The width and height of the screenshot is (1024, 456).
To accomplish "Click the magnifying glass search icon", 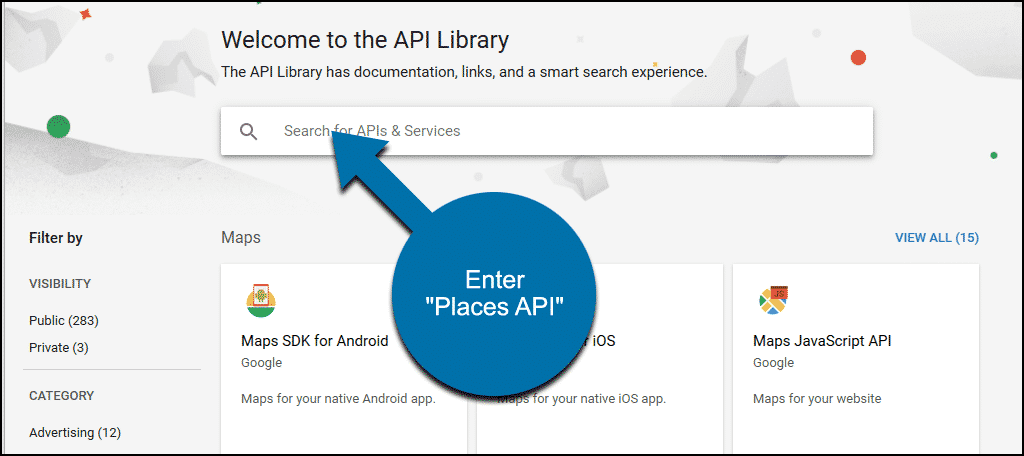I will click(248, 131).
